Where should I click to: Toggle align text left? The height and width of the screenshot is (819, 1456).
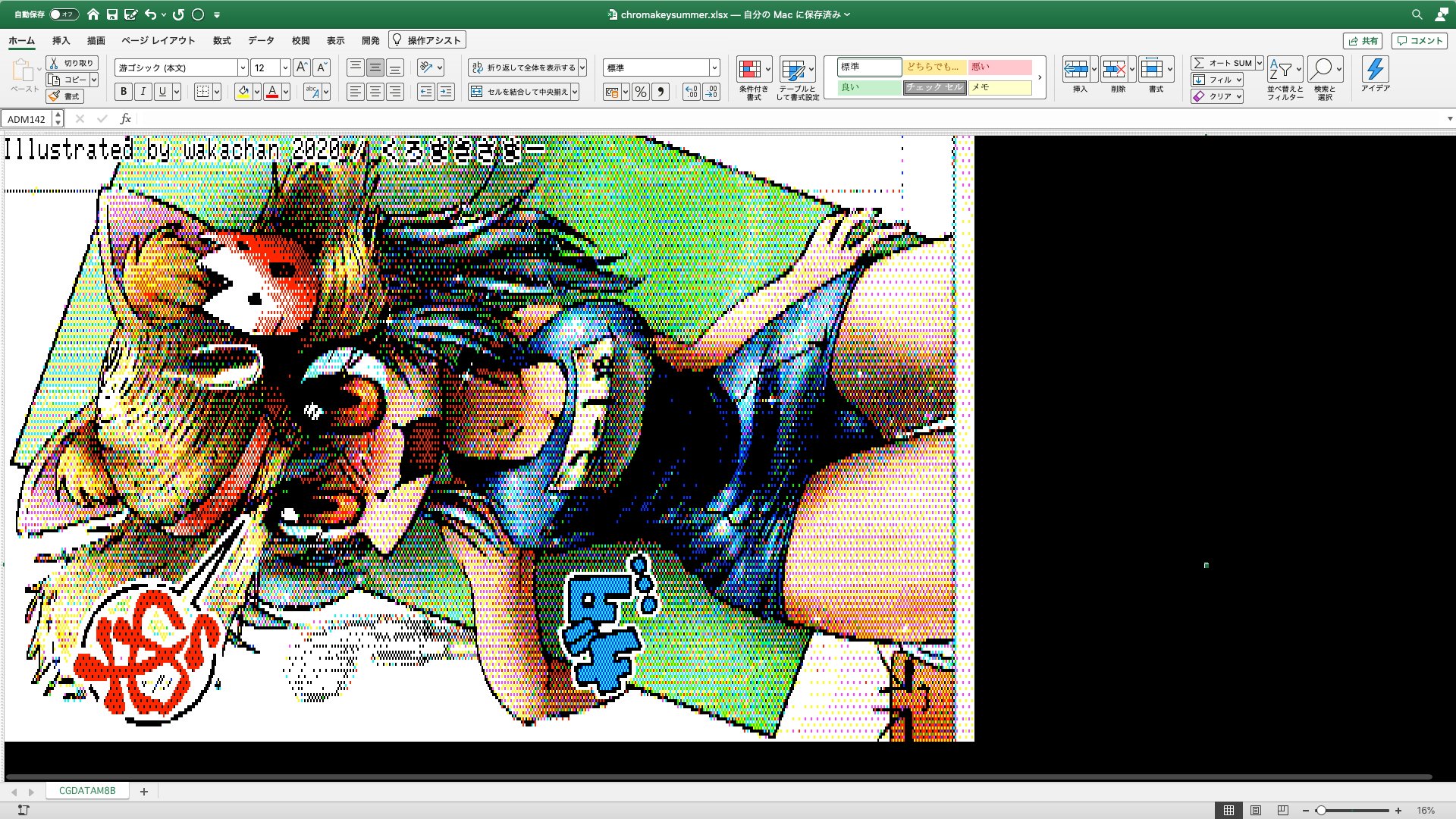click(x=355, y=92)
